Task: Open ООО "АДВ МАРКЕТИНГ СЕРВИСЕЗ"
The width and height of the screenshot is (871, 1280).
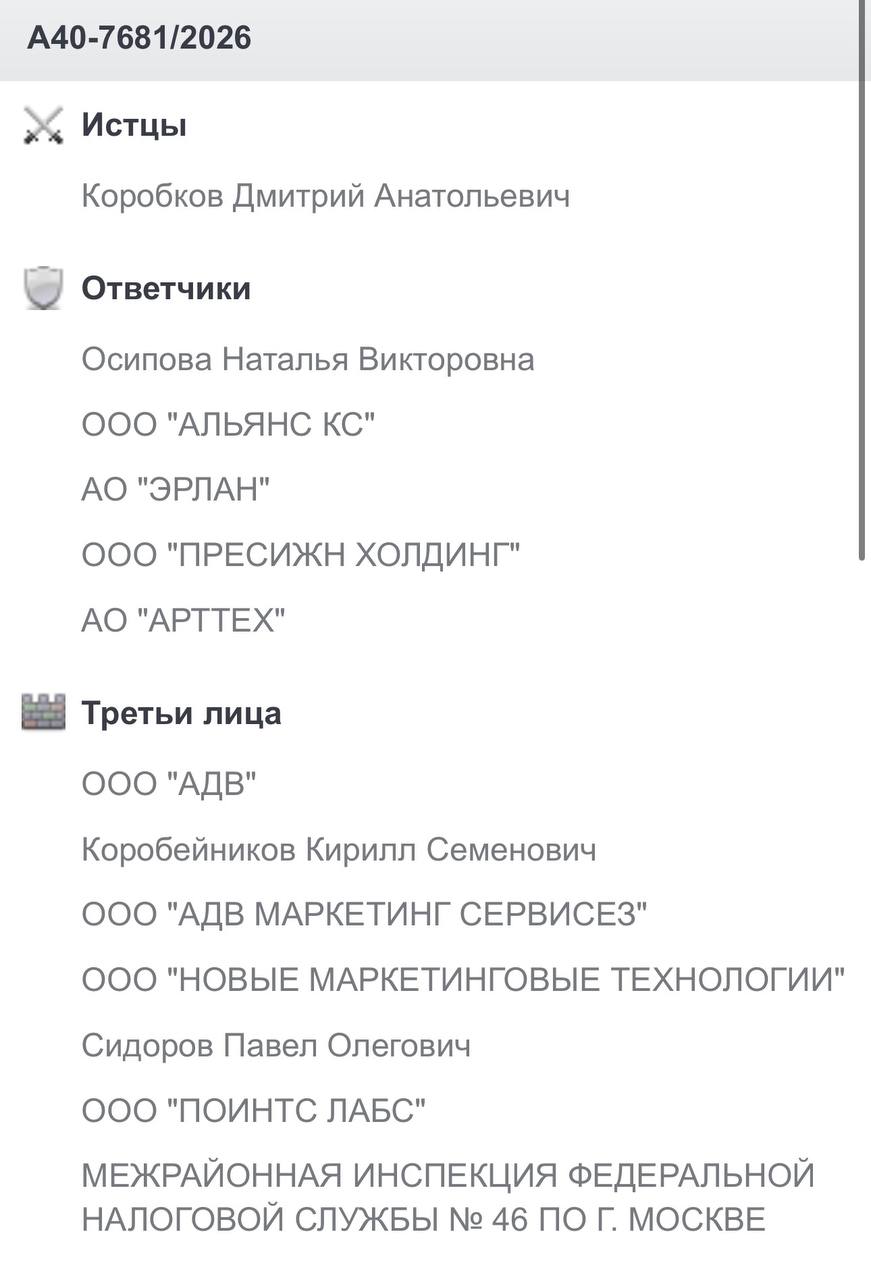Action: tap(365, 915)
